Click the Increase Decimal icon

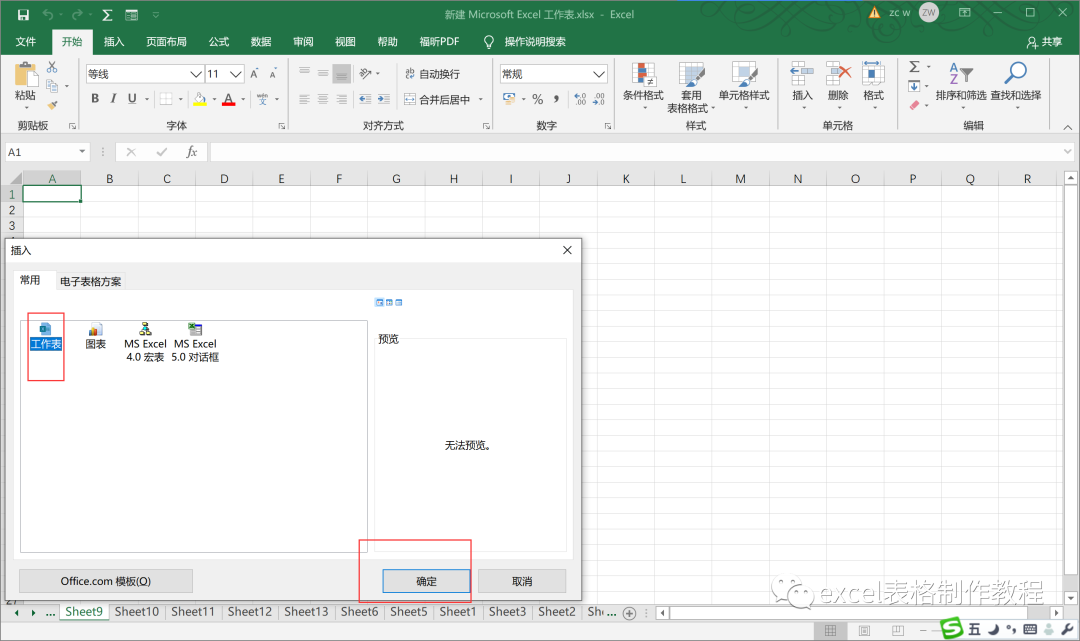tap(580, 99)
